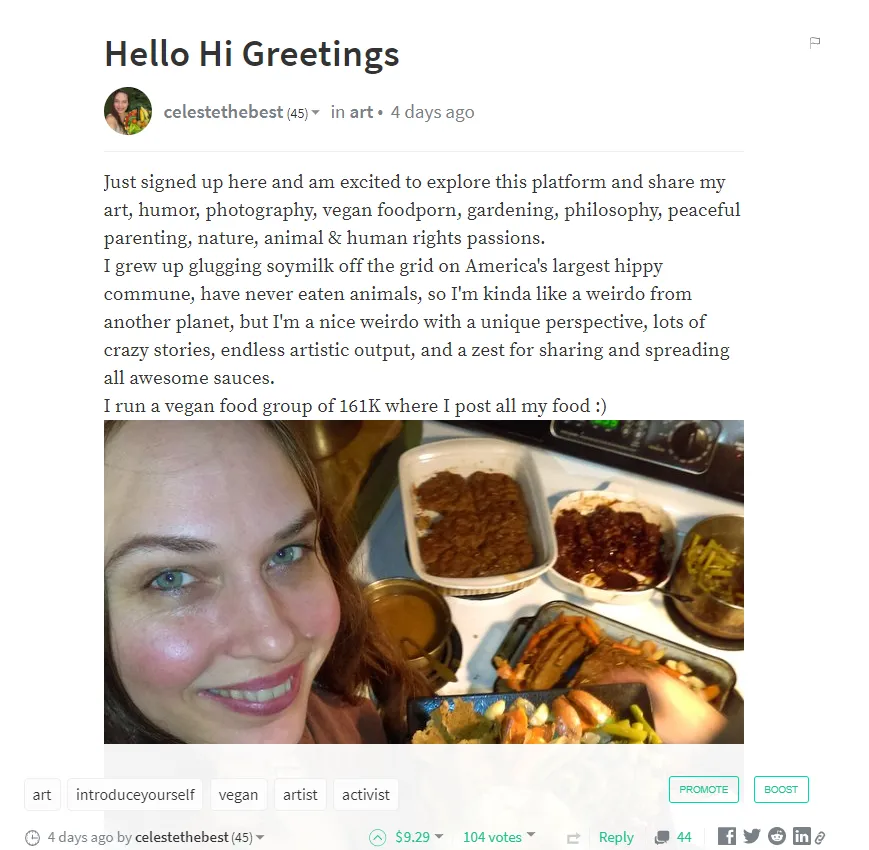Click the PROMOTE button
869x850 pixels.
click(x=704, y=790)
